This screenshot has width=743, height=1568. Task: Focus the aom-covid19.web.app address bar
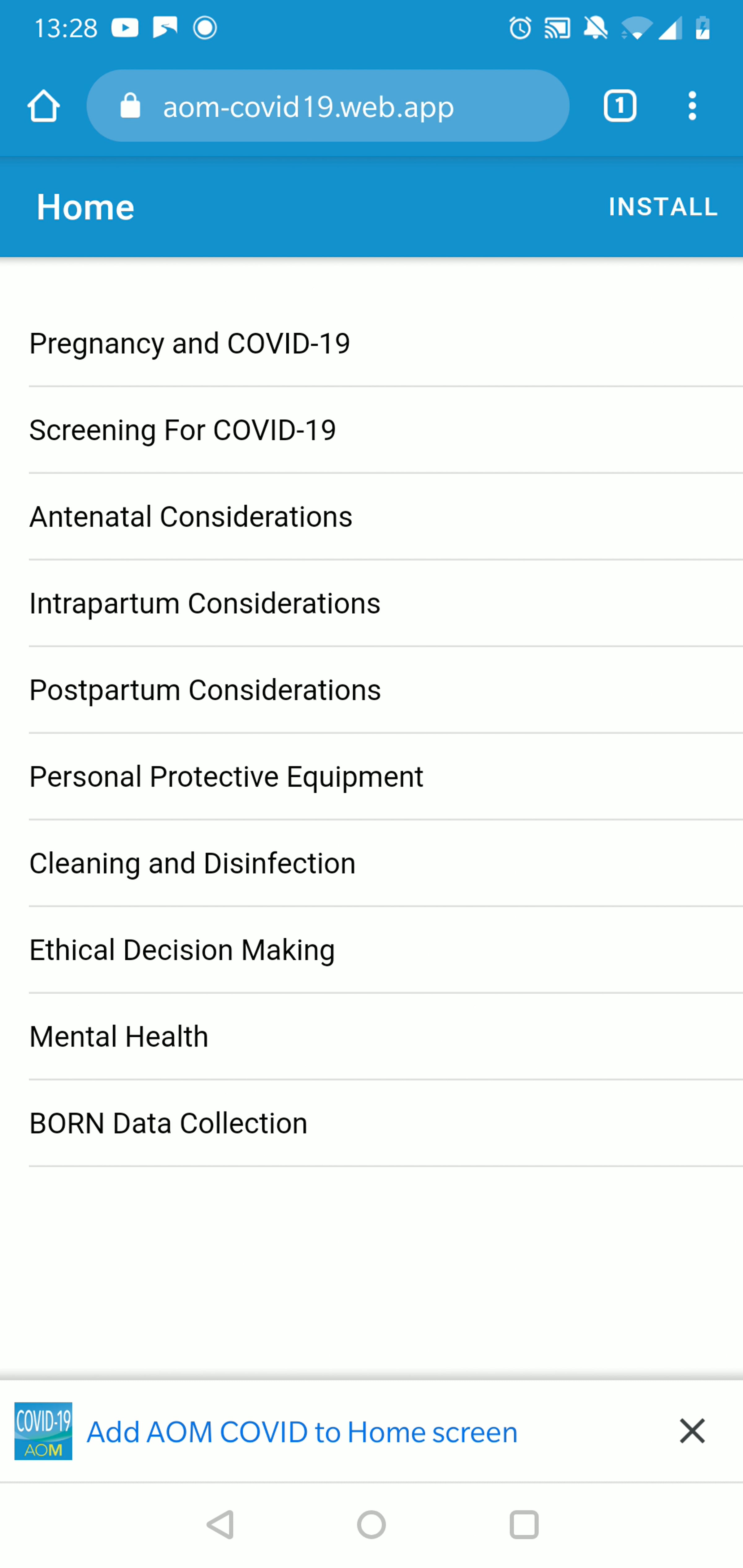[328, 106]
